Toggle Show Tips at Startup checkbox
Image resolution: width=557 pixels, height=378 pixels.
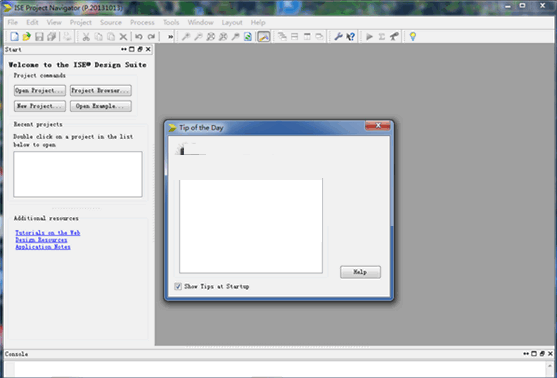(x=178, y=286)
